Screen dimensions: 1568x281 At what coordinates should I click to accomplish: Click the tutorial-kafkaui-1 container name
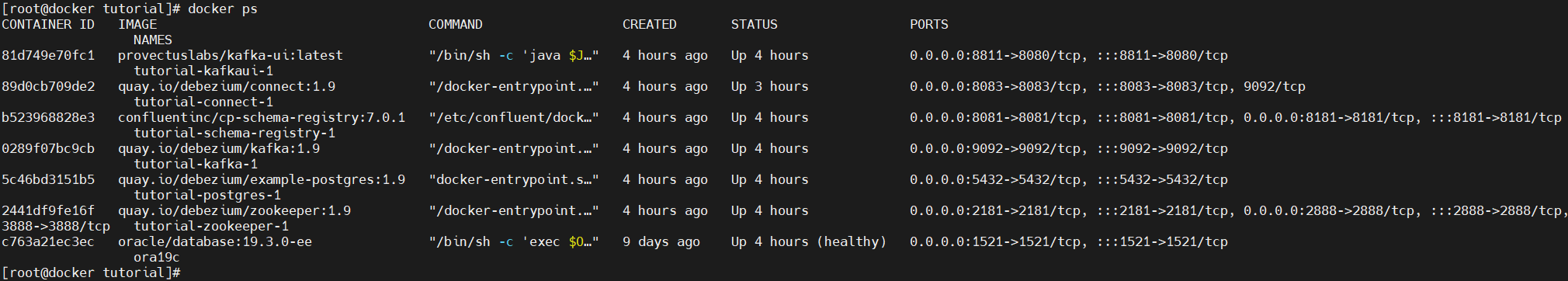[203, 71]
